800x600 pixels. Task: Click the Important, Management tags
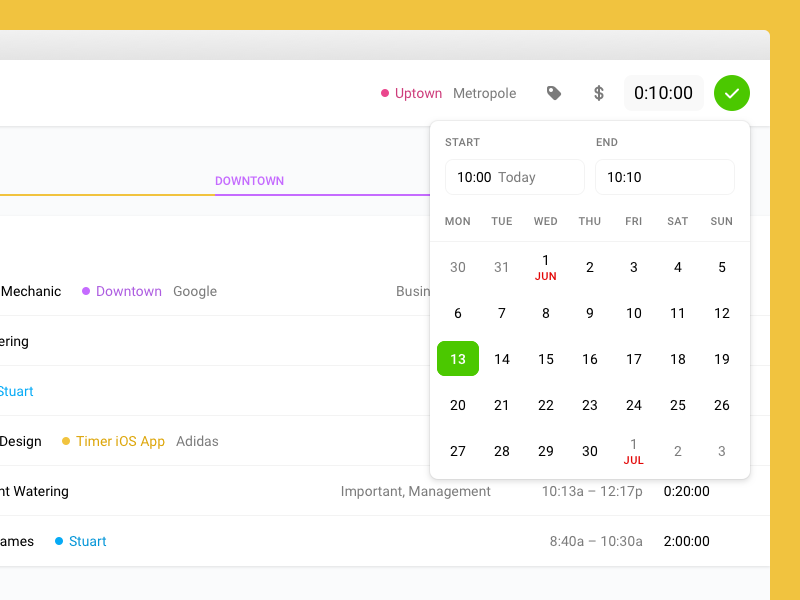pos(415,491)
